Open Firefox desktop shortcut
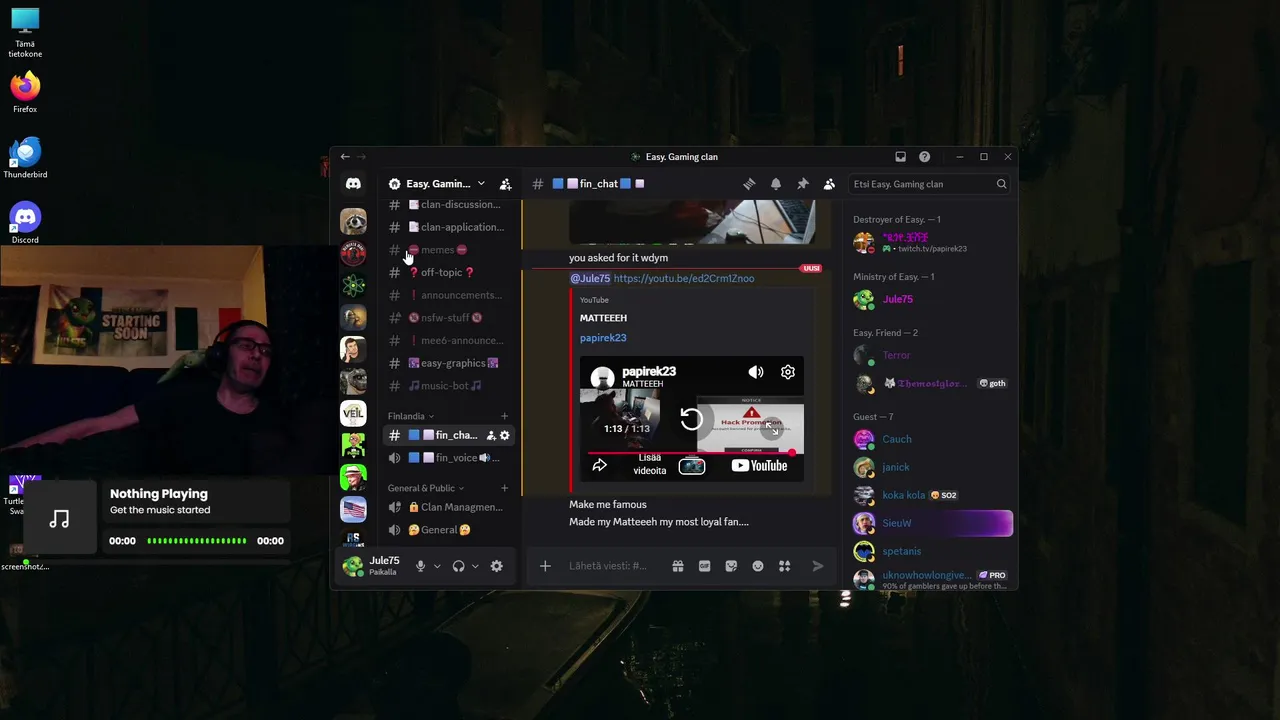The image size is (1280, 720). point(25,92)
